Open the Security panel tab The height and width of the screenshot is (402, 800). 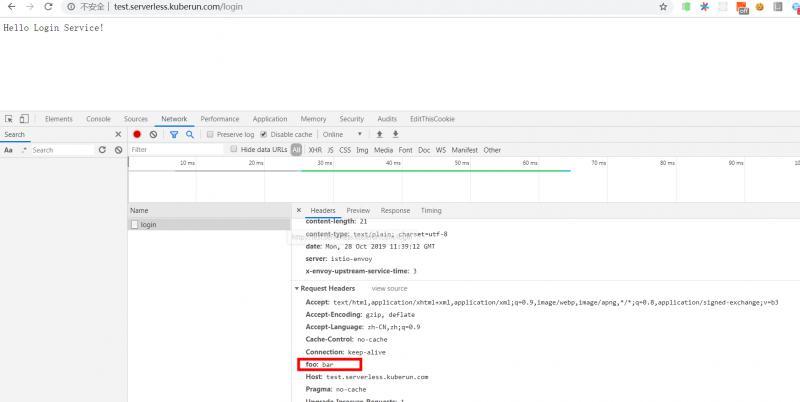pyautogui.click(x=352, y=119)
